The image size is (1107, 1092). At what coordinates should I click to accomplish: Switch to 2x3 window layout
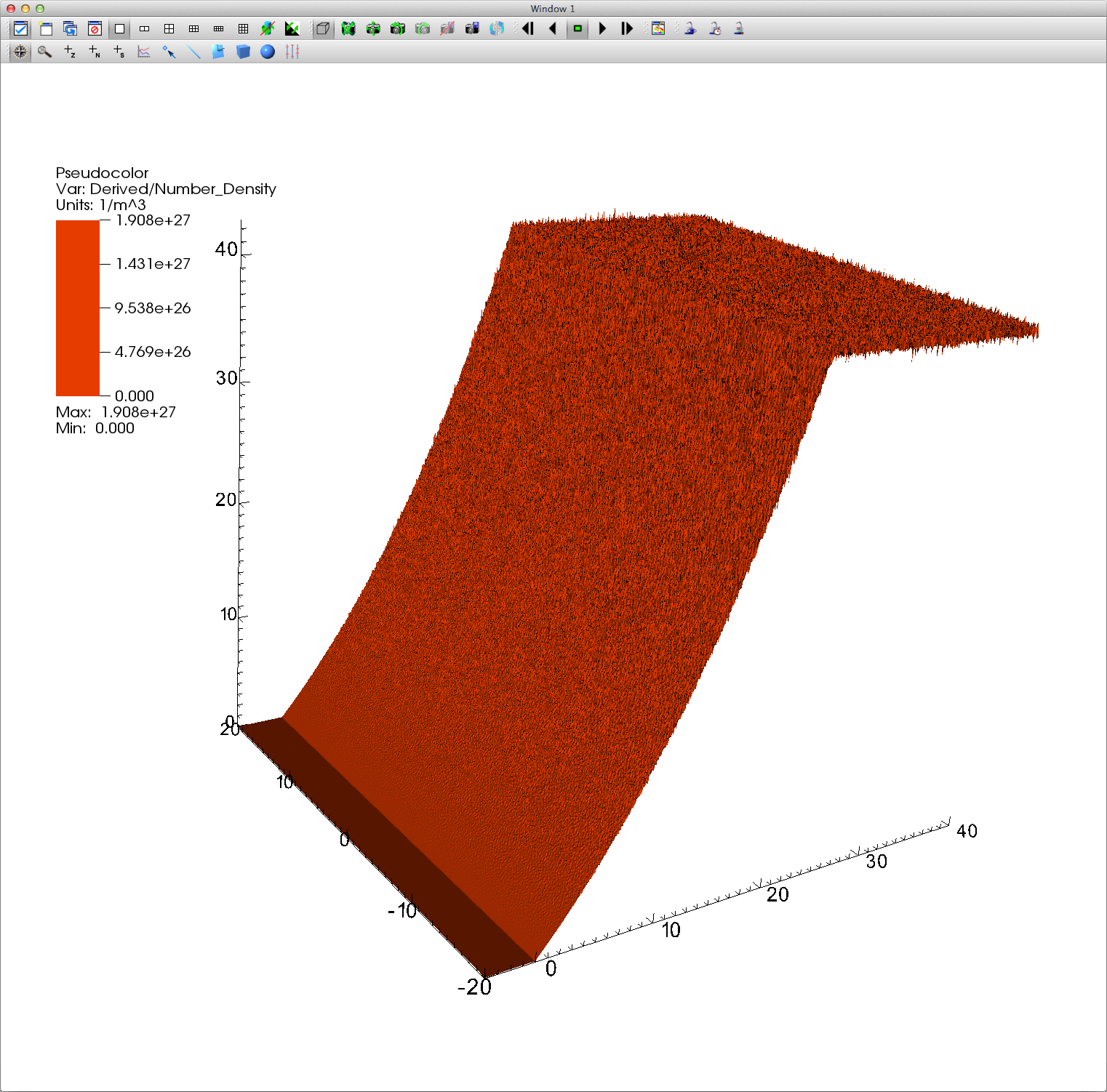click(x=193, y=28)
